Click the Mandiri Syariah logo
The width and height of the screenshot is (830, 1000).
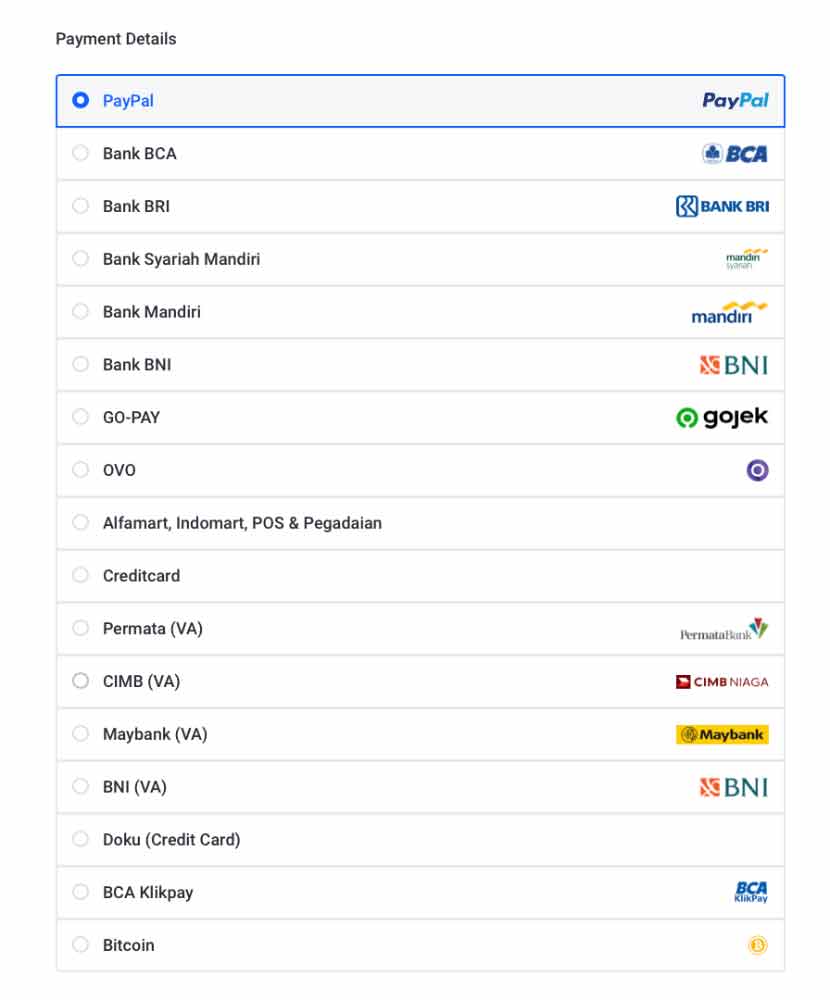[x=746, y=259]
